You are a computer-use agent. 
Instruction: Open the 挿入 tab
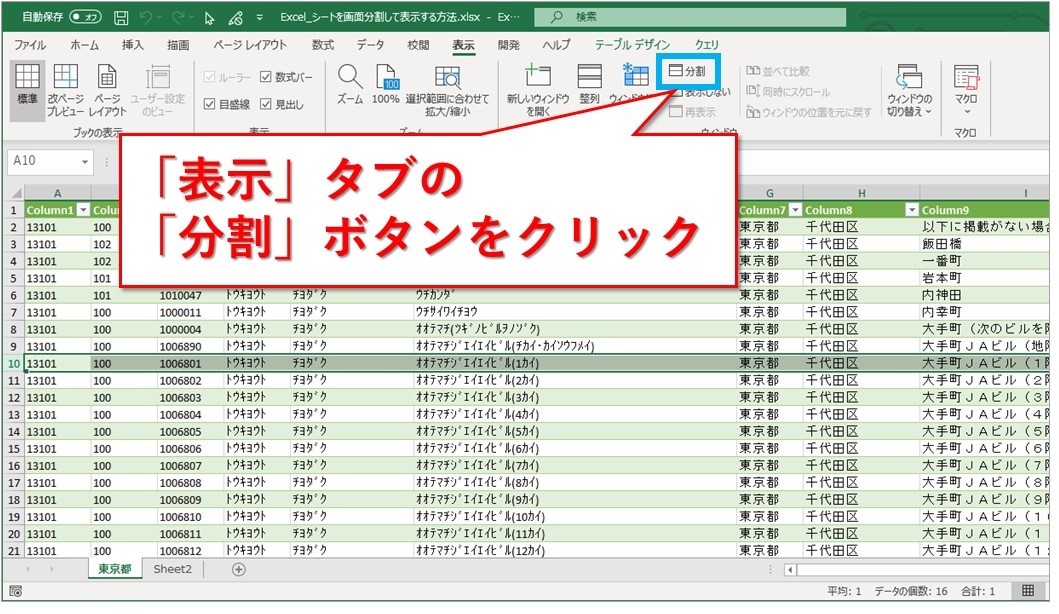tap(132, 45)
